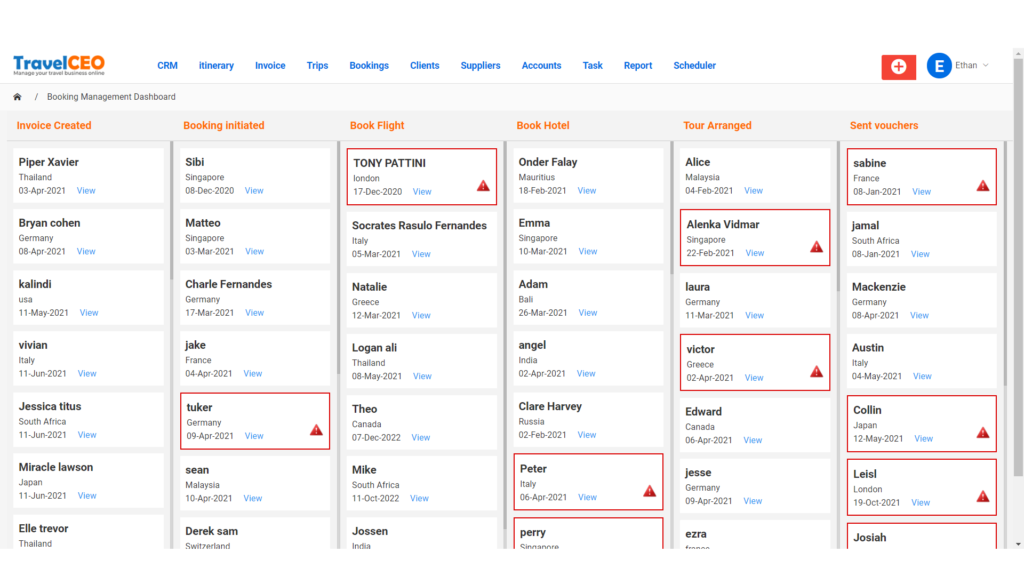Navigate to the Suppliers page
Screen dimensions: 1024x576
coord(480,65)
